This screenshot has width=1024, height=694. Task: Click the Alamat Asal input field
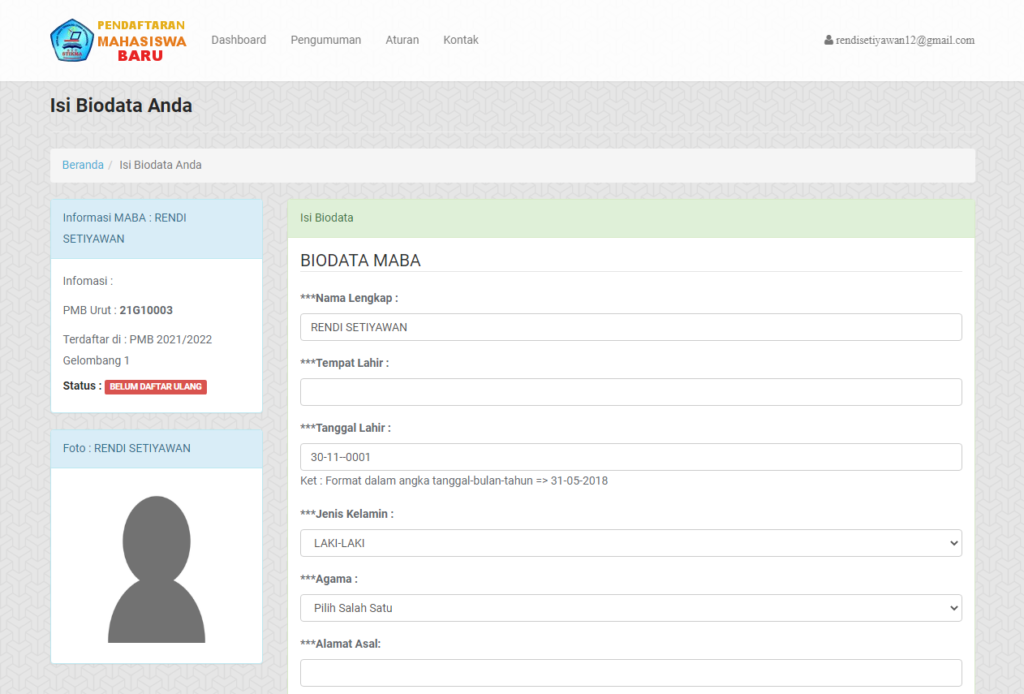[x=631, y=672]
